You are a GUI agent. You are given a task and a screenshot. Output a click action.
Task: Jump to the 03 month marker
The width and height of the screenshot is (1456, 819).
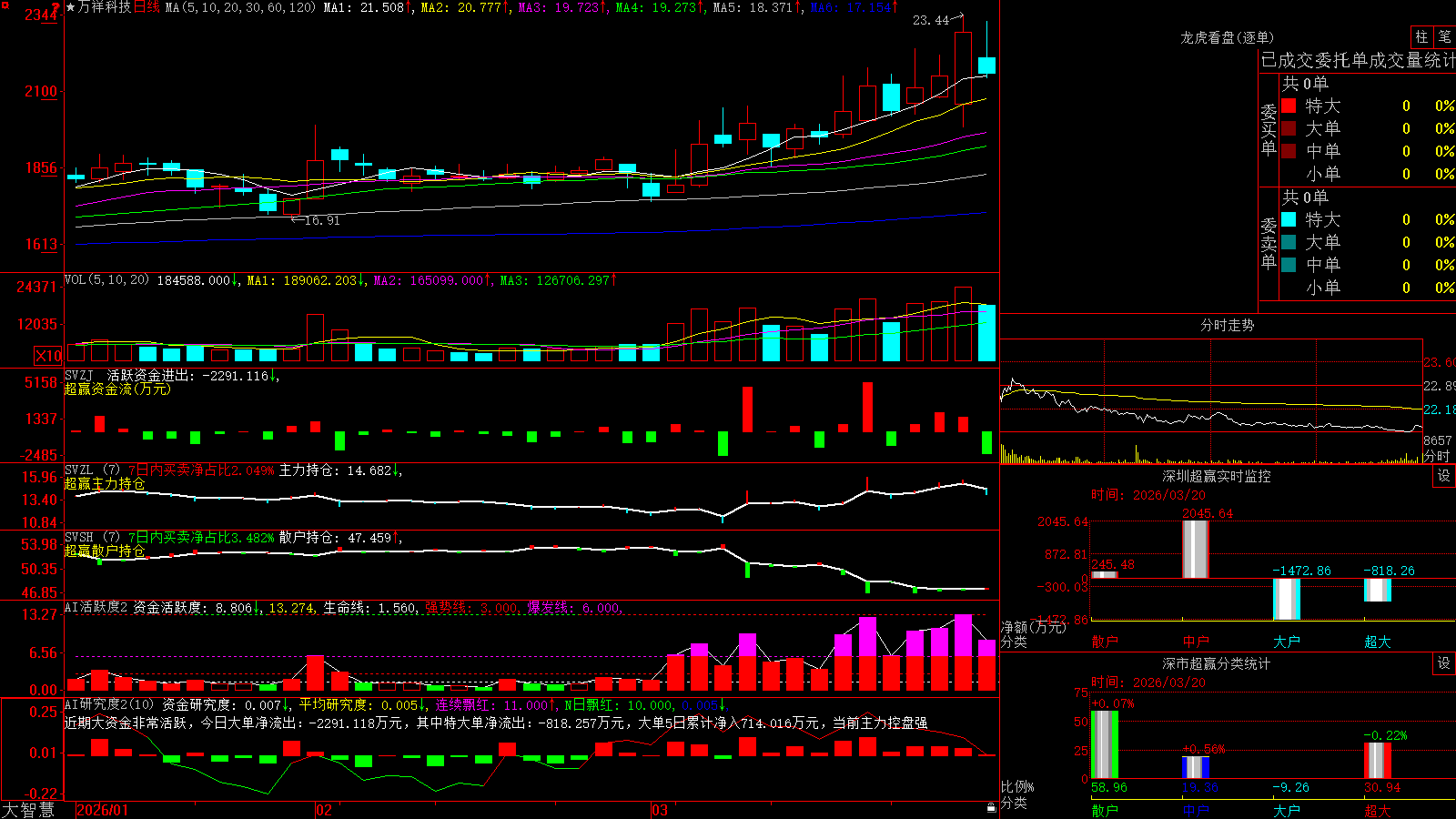pyautogui.click(x=660, y=810)
